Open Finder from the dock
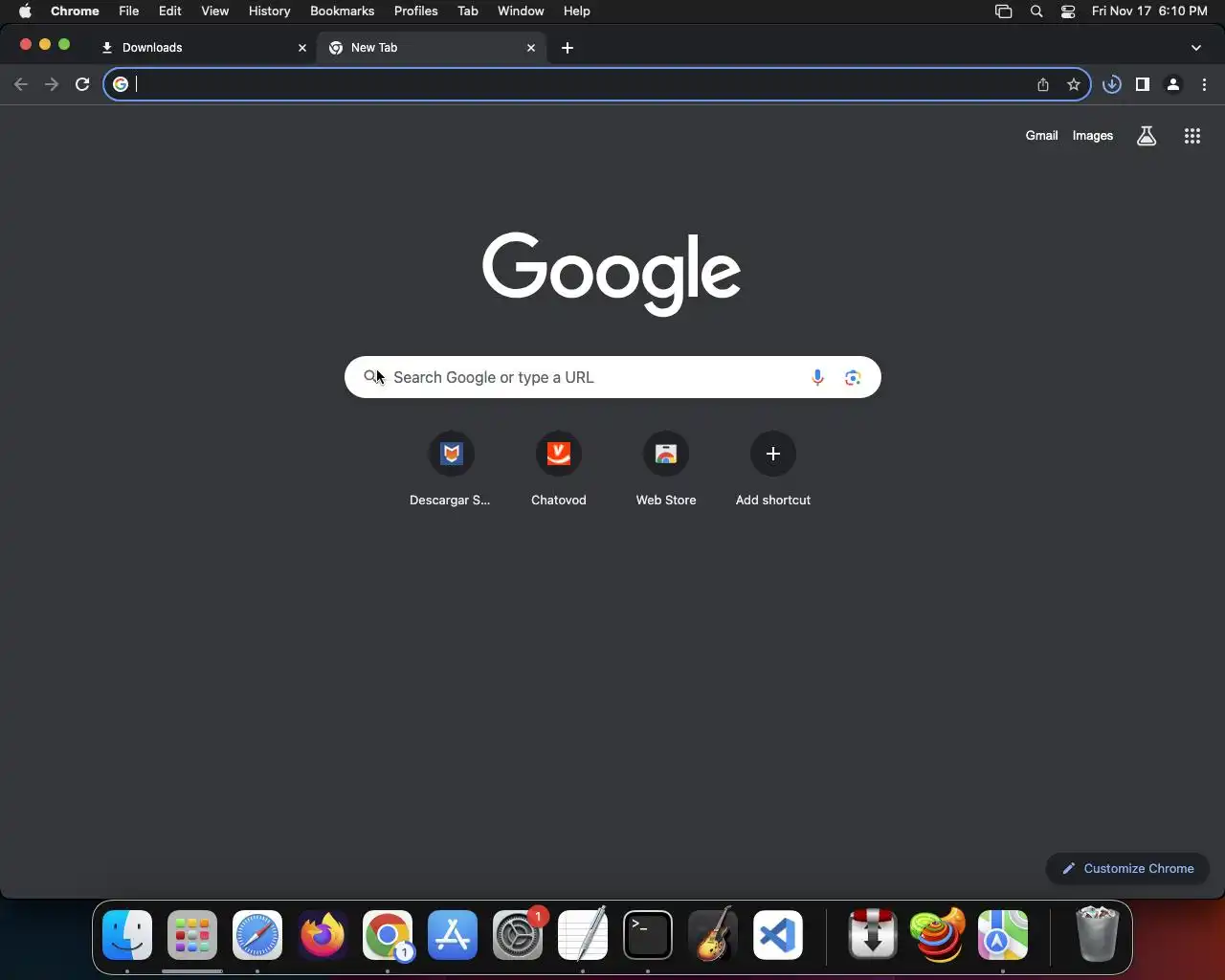This screenshot has width=1225, height=980. pyautogui.click(x=127, y=935)
